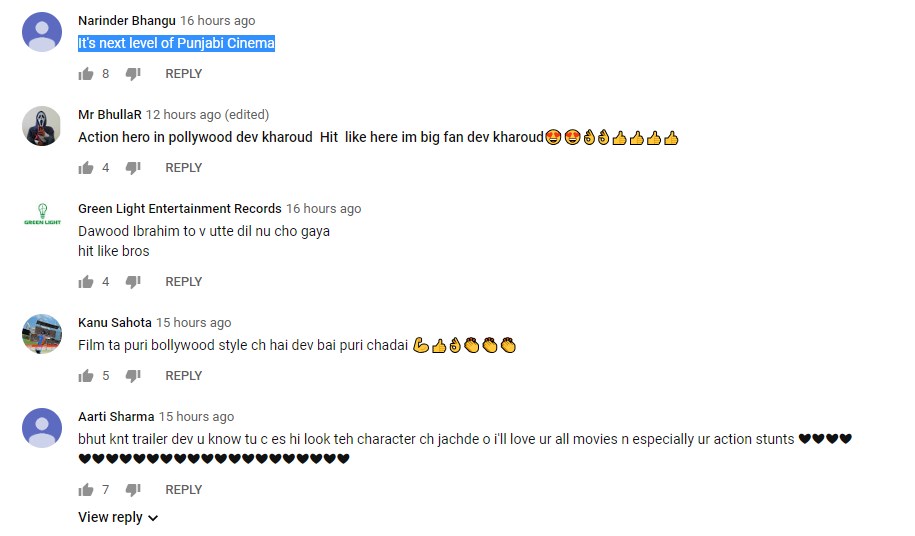915x536 pixels.
Task: Thumbs down Green Light Entertainment Records comment
Action: tap(133, 282)
